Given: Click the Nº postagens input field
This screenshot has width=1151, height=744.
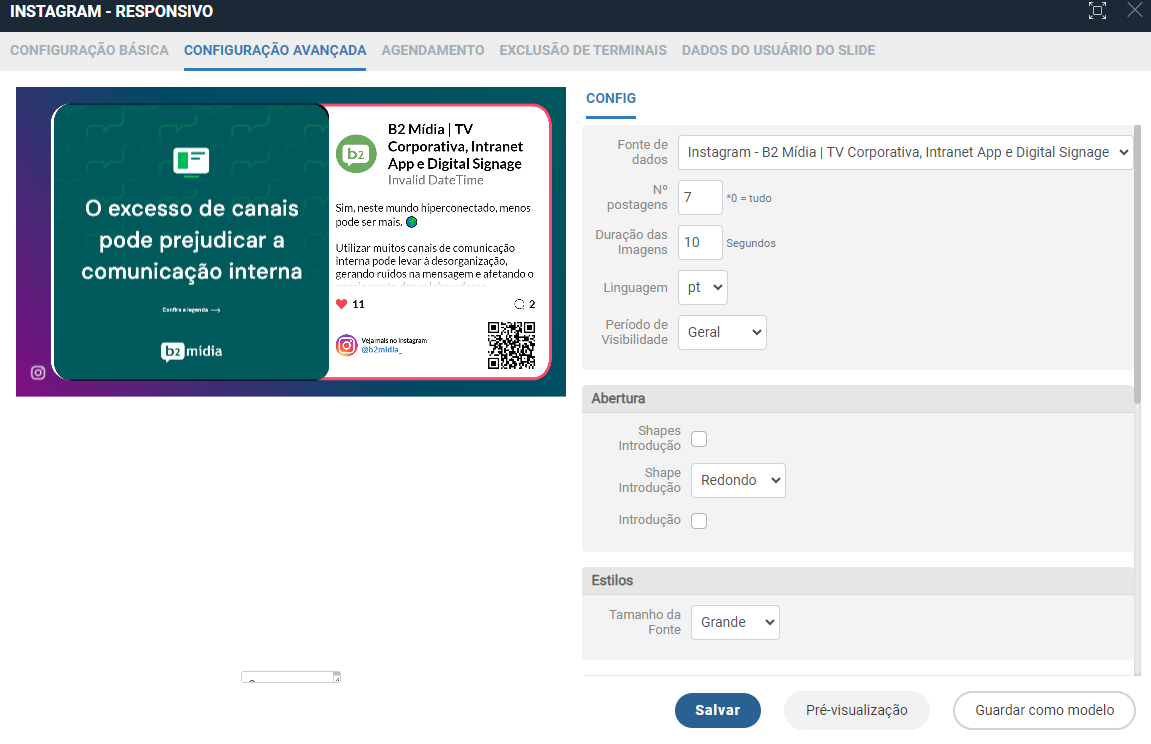Looking at the screenshot, I should 700,197.
